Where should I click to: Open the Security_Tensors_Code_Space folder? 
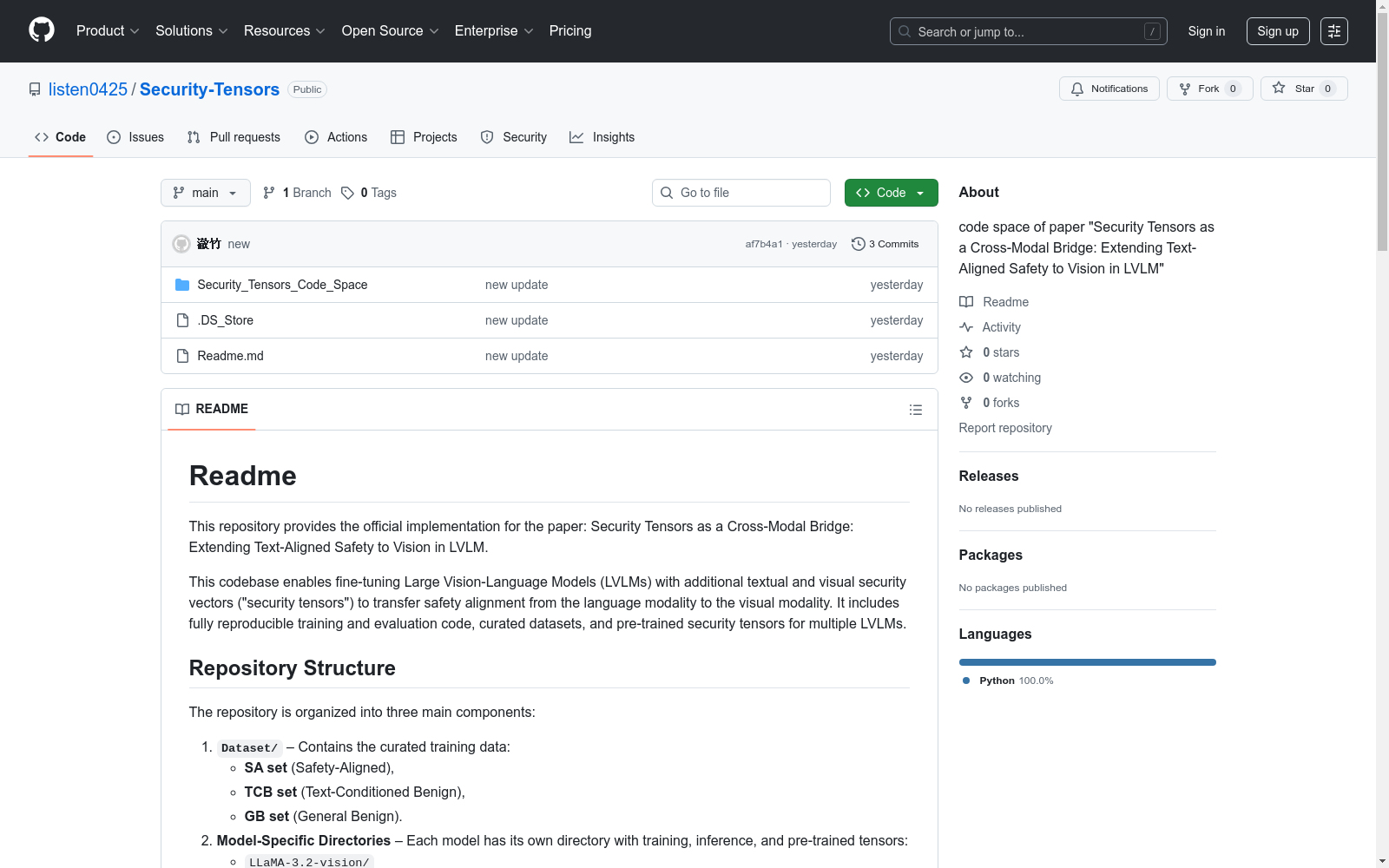coord(282,285)
